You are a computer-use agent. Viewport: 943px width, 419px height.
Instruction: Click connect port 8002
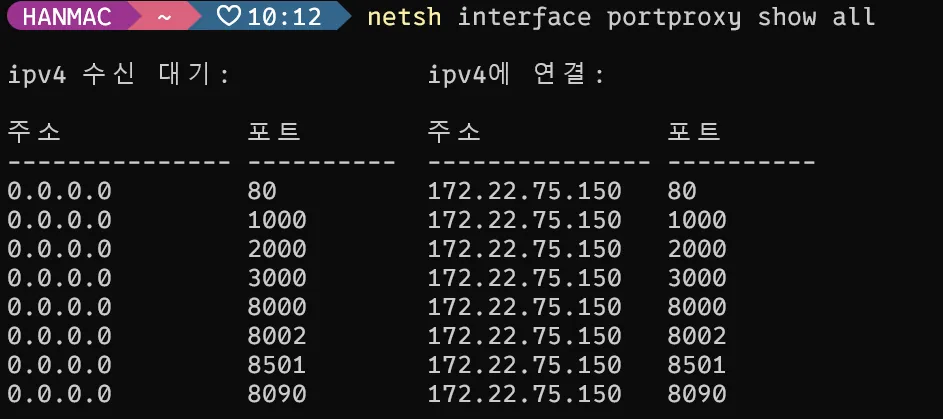(x=696, y=336)
